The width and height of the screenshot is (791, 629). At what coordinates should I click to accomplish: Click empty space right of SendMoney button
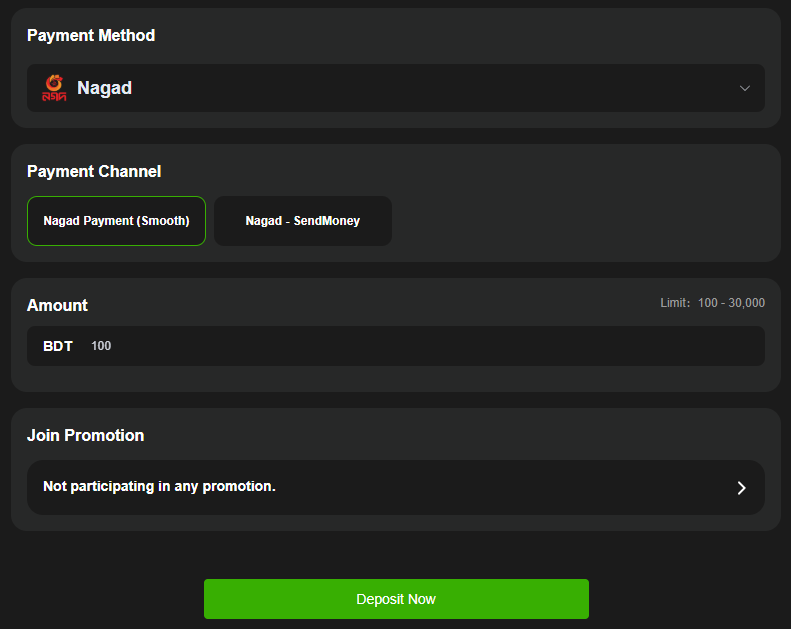pos(580,221)
